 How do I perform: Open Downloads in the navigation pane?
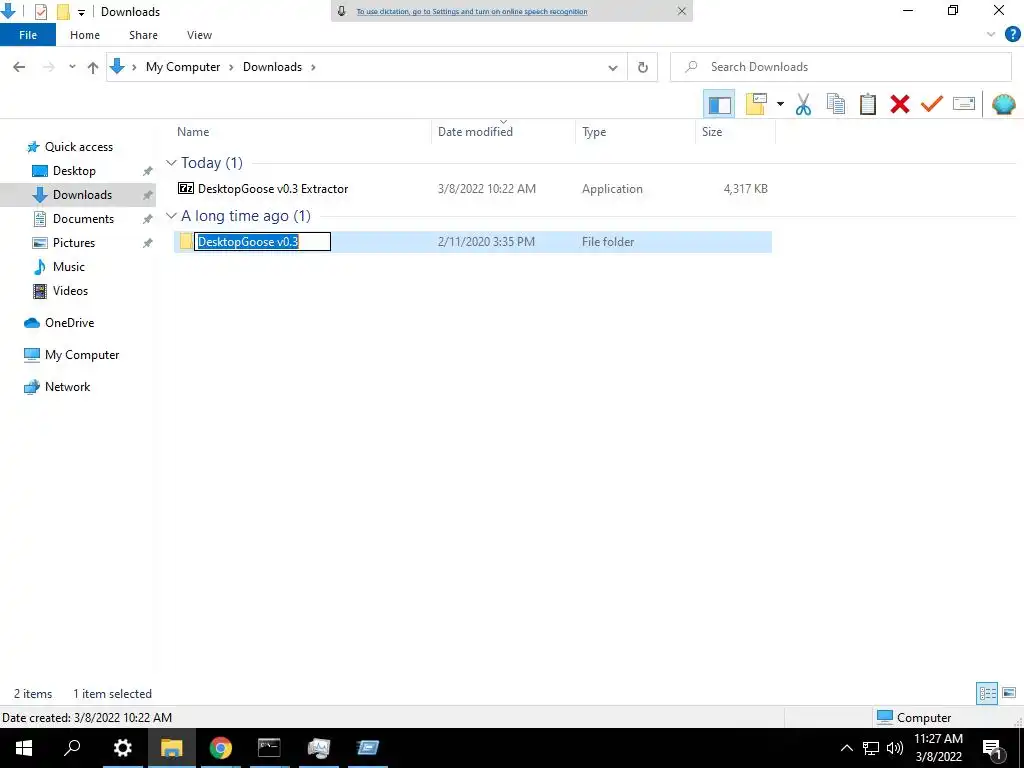click(x=82, y=195)
